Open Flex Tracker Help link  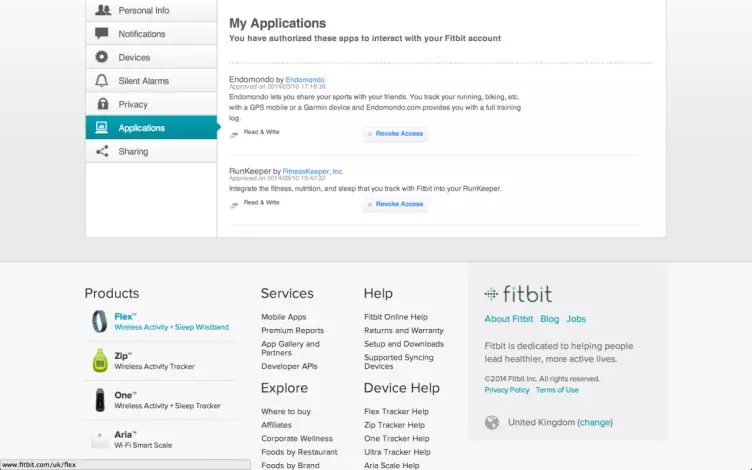click(x=396, y=411)
